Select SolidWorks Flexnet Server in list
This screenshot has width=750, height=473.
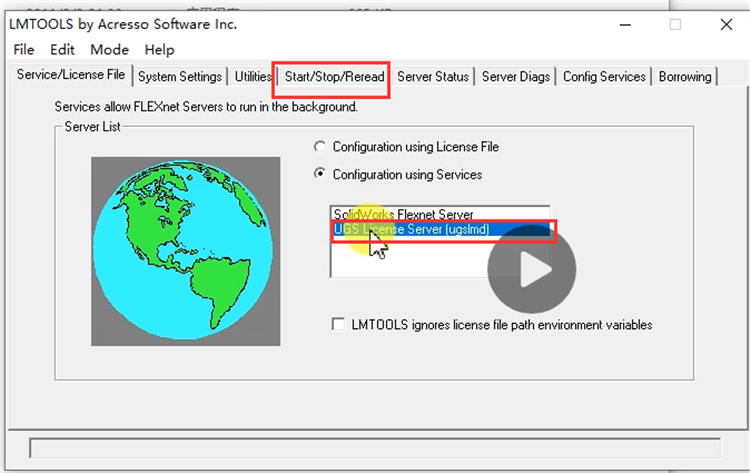[440, 214]
